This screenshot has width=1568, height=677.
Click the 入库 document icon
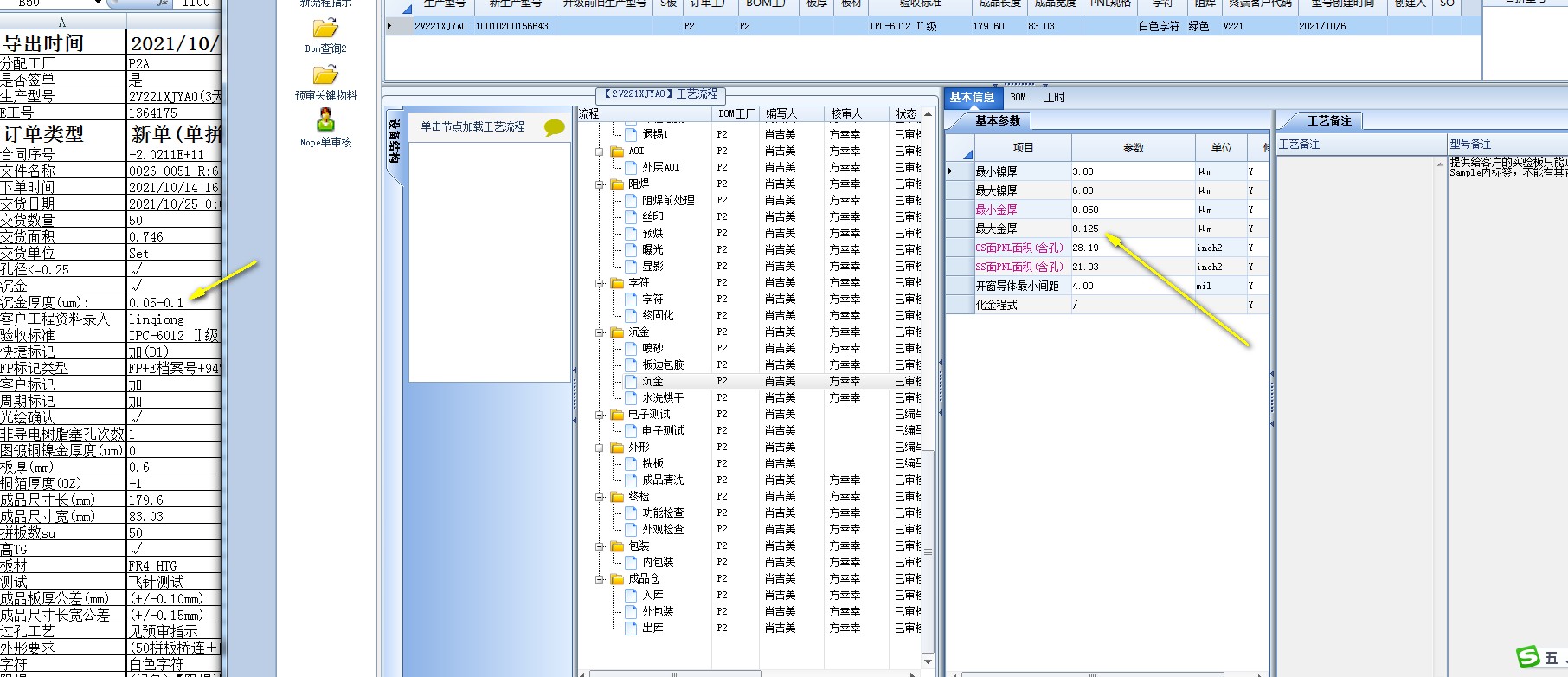[x=631, y=595]
